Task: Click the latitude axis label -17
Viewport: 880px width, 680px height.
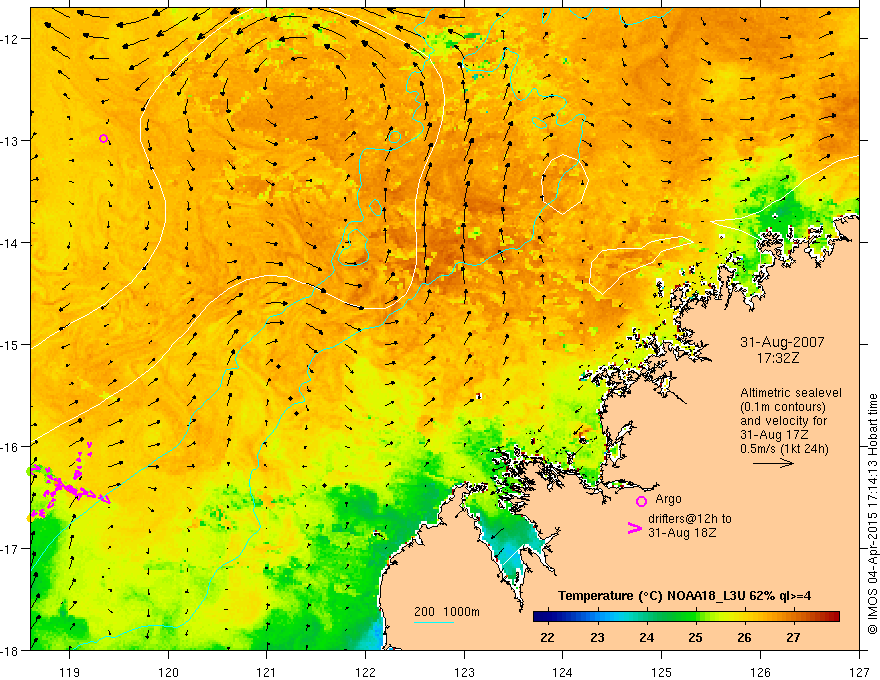Action: coord(10,549)
